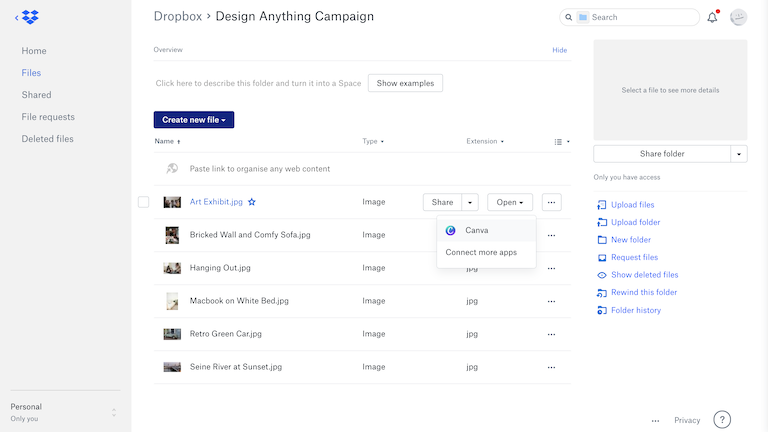The image size is (768, 432).
Task: Open the account avatar menu
Action: click(739, 17)
